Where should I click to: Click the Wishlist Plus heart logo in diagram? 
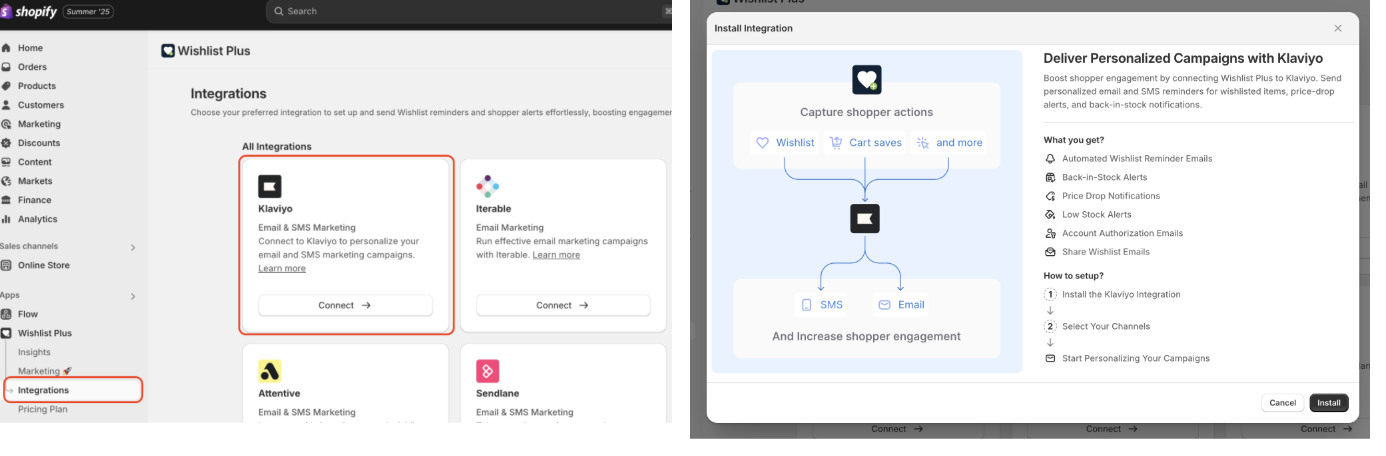coord(867,79)
